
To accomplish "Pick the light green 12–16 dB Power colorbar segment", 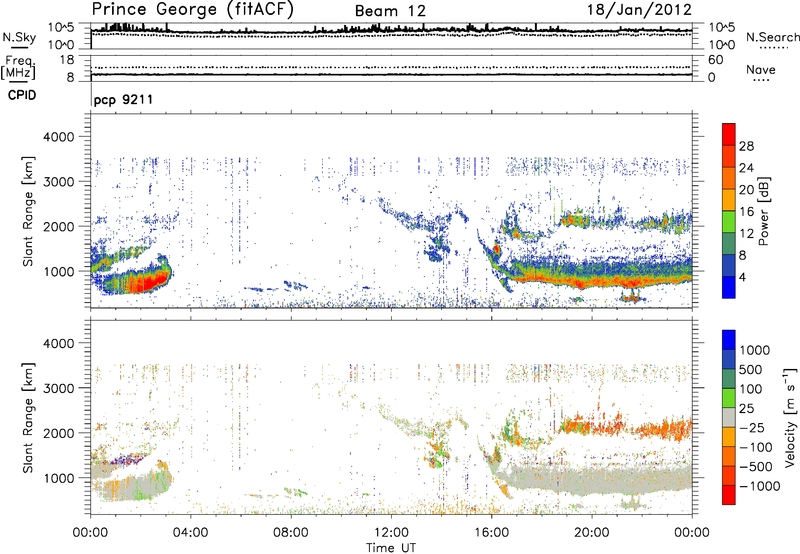I will pyautogui.click(x=729, y=221).
